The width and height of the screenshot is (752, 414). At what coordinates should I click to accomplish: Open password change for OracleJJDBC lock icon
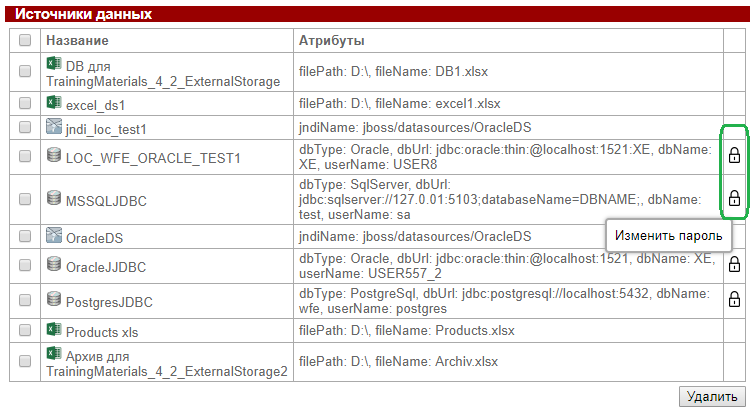coord(734,264)
